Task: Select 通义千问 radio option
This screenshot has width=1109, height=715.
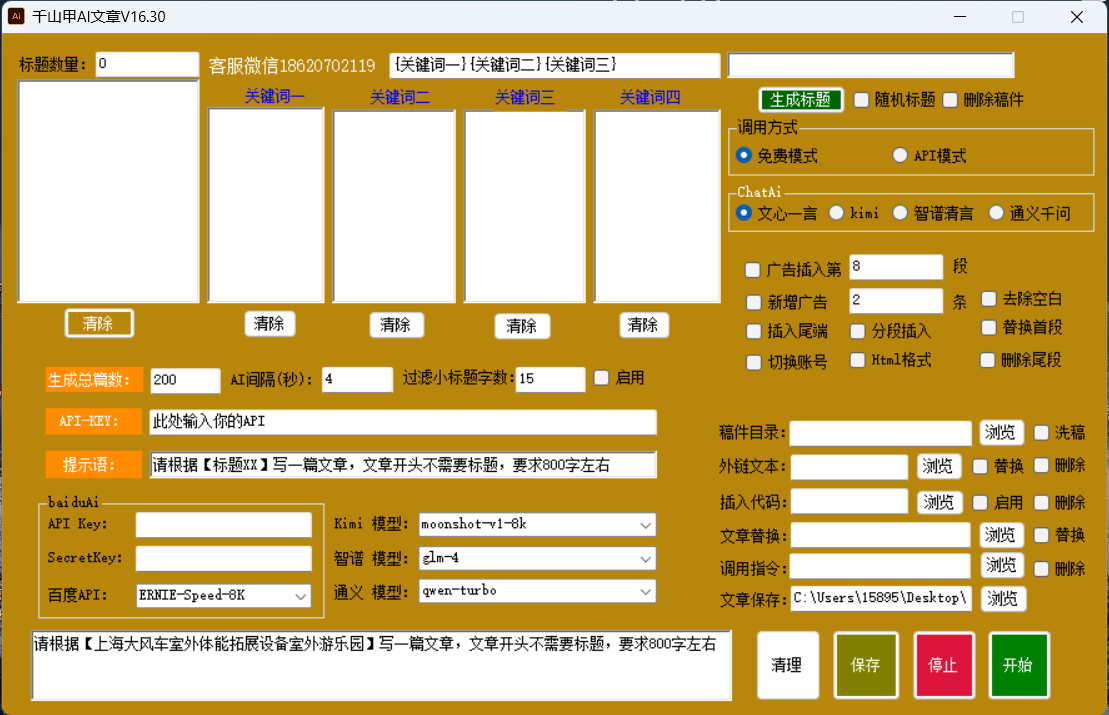Action: [996, 212]
